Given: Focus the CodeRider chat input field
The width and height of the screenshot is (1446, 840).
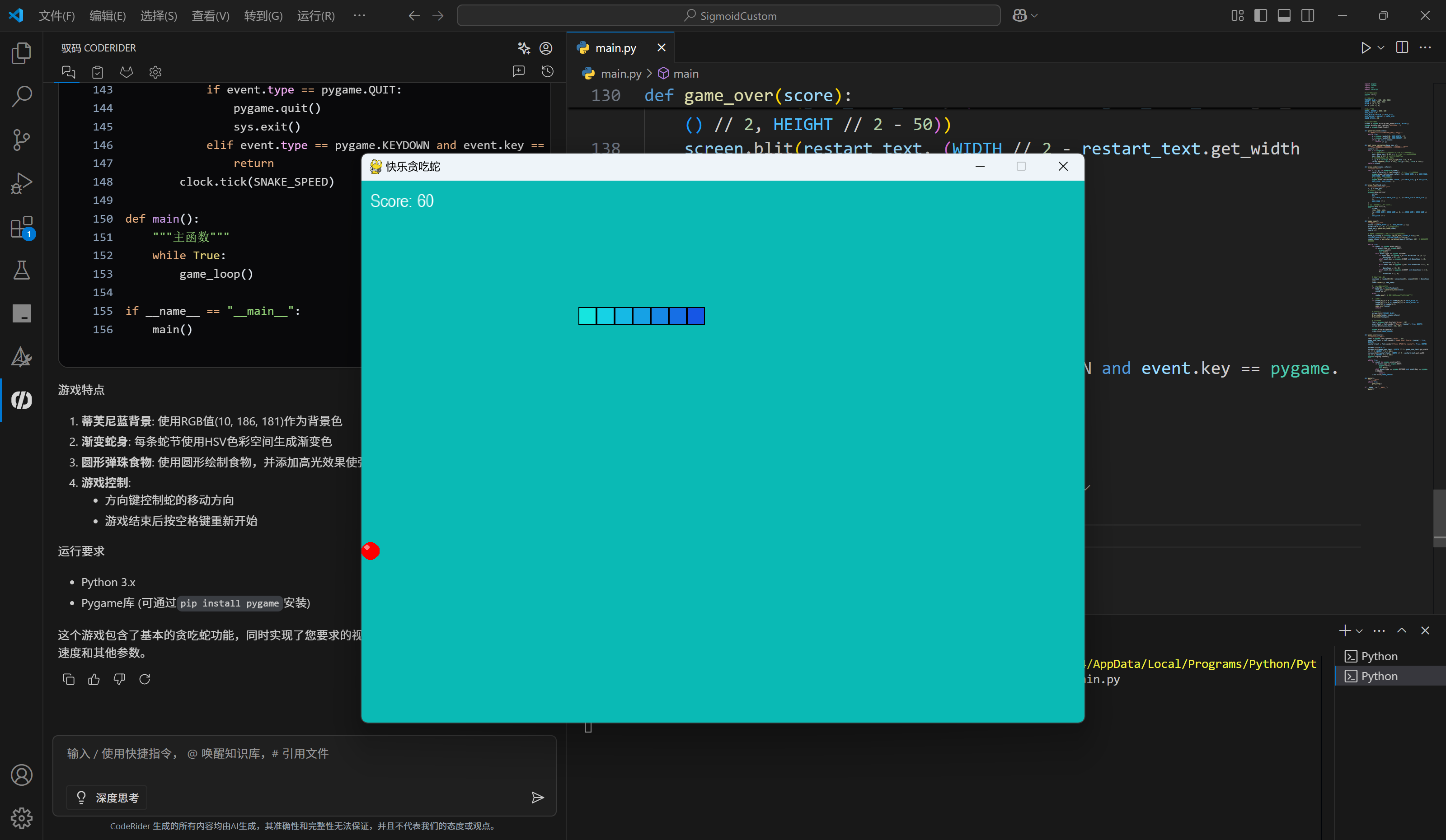Looking at the screenshot, I should (x=305, y=753).
